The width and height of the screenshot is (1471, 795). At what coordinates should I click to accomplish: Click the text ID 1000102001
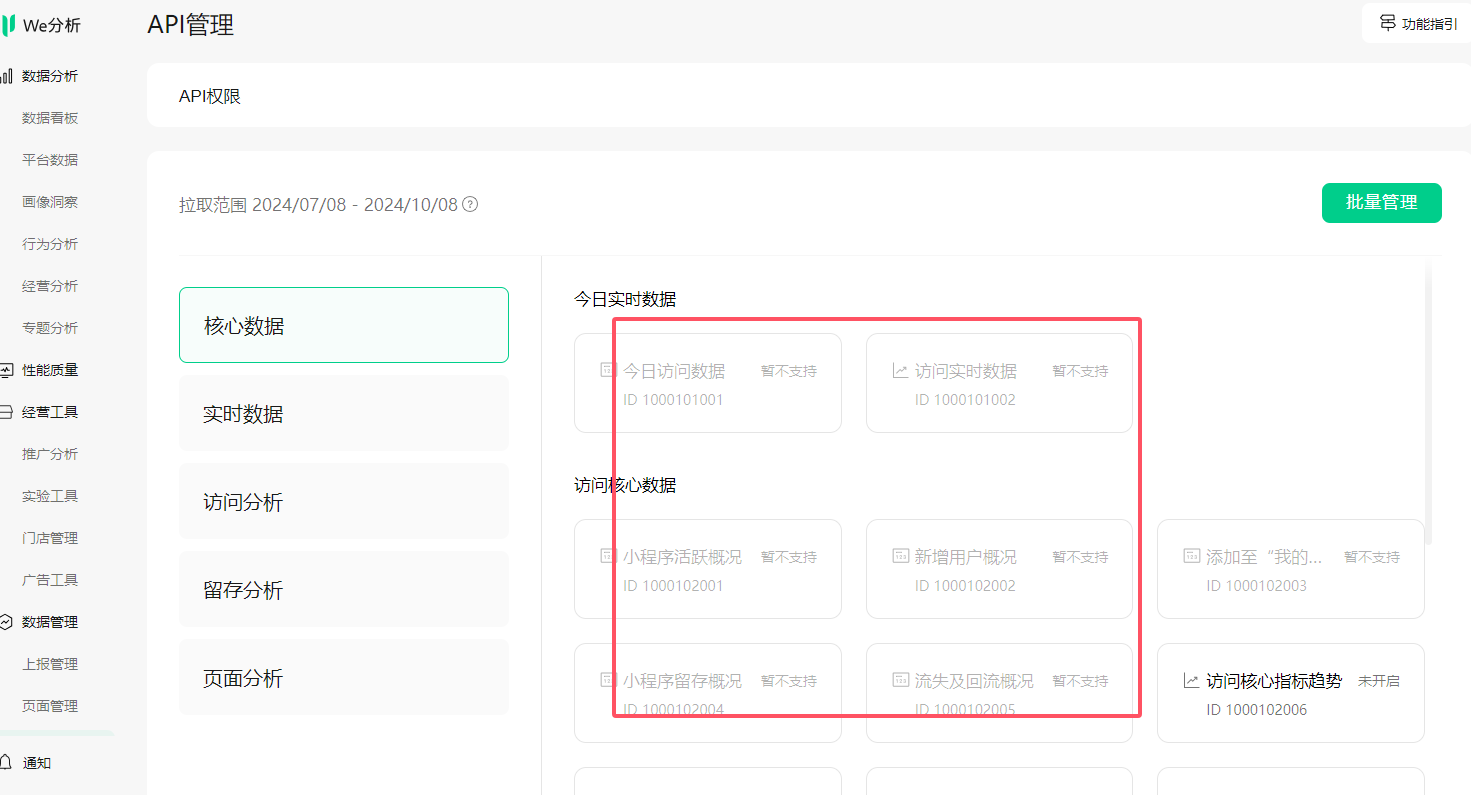click(x=673, y=586)
